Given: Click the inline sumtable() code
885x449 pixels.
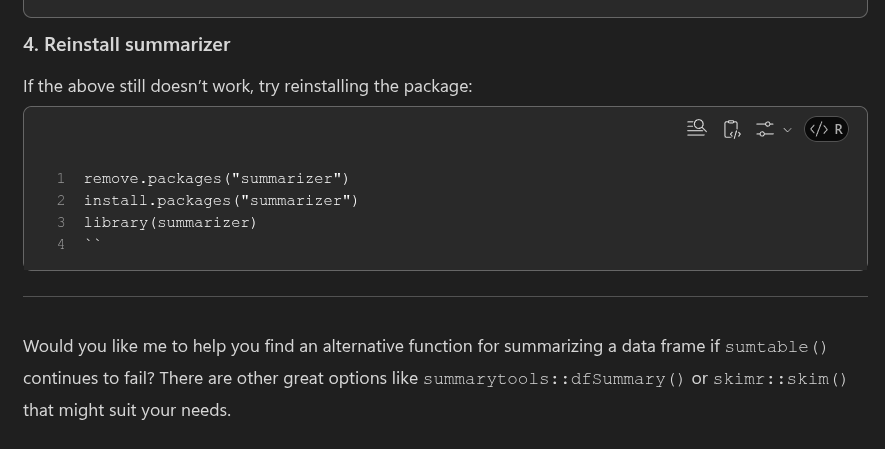Looking at the screenshot, I should [776, 347].
